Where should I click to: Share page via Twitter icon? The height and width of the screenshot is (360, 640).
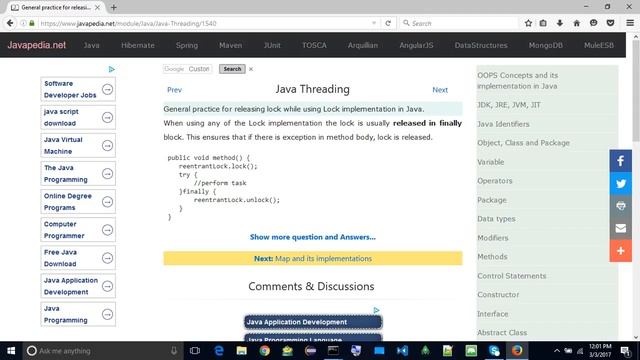pos(620,183)
